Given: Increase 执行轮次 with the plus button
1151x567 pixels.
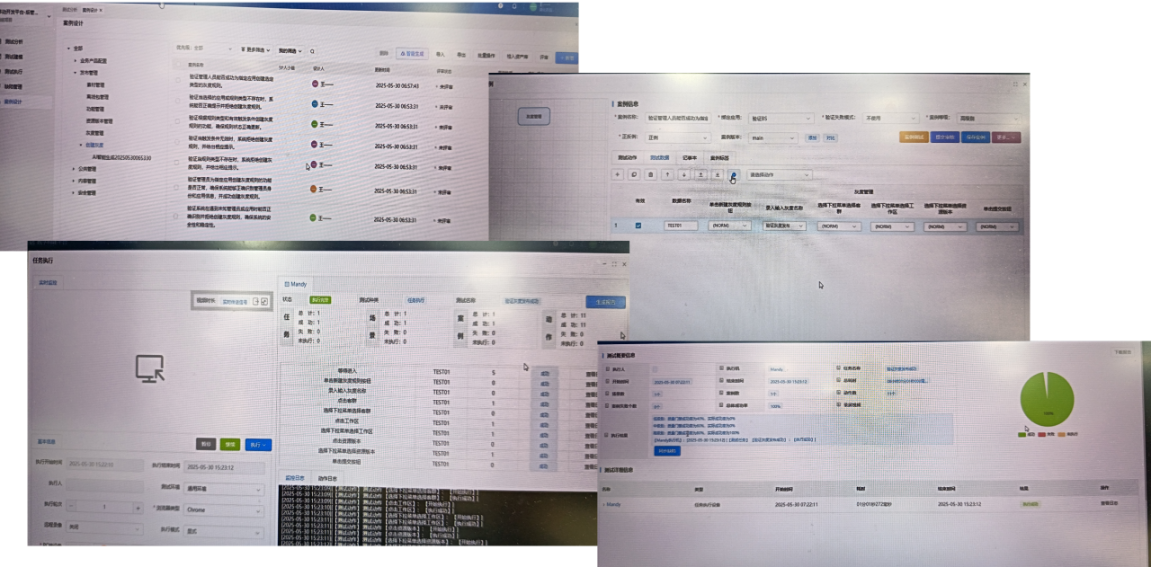Looking at the screenshot, I should pyautogui.click(x=137, y=508).
